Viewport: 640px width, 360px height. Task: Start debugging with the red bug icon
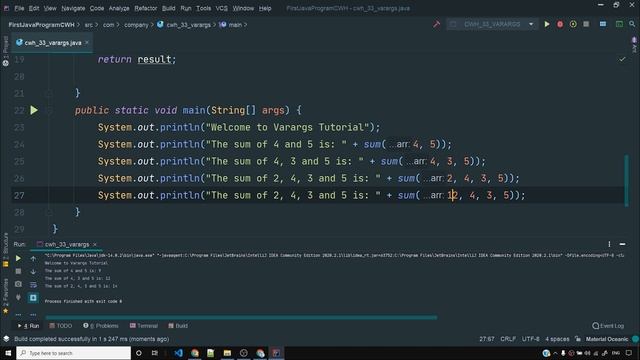560,24
